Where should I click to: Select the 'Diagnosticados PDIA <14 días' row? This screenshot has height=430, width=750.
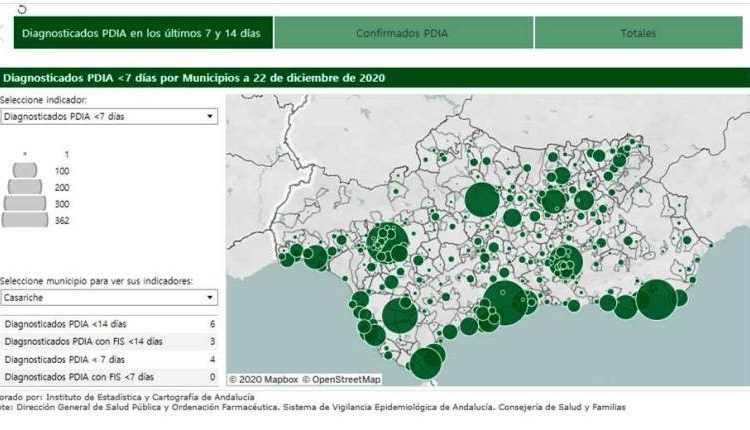coord(108,325)
